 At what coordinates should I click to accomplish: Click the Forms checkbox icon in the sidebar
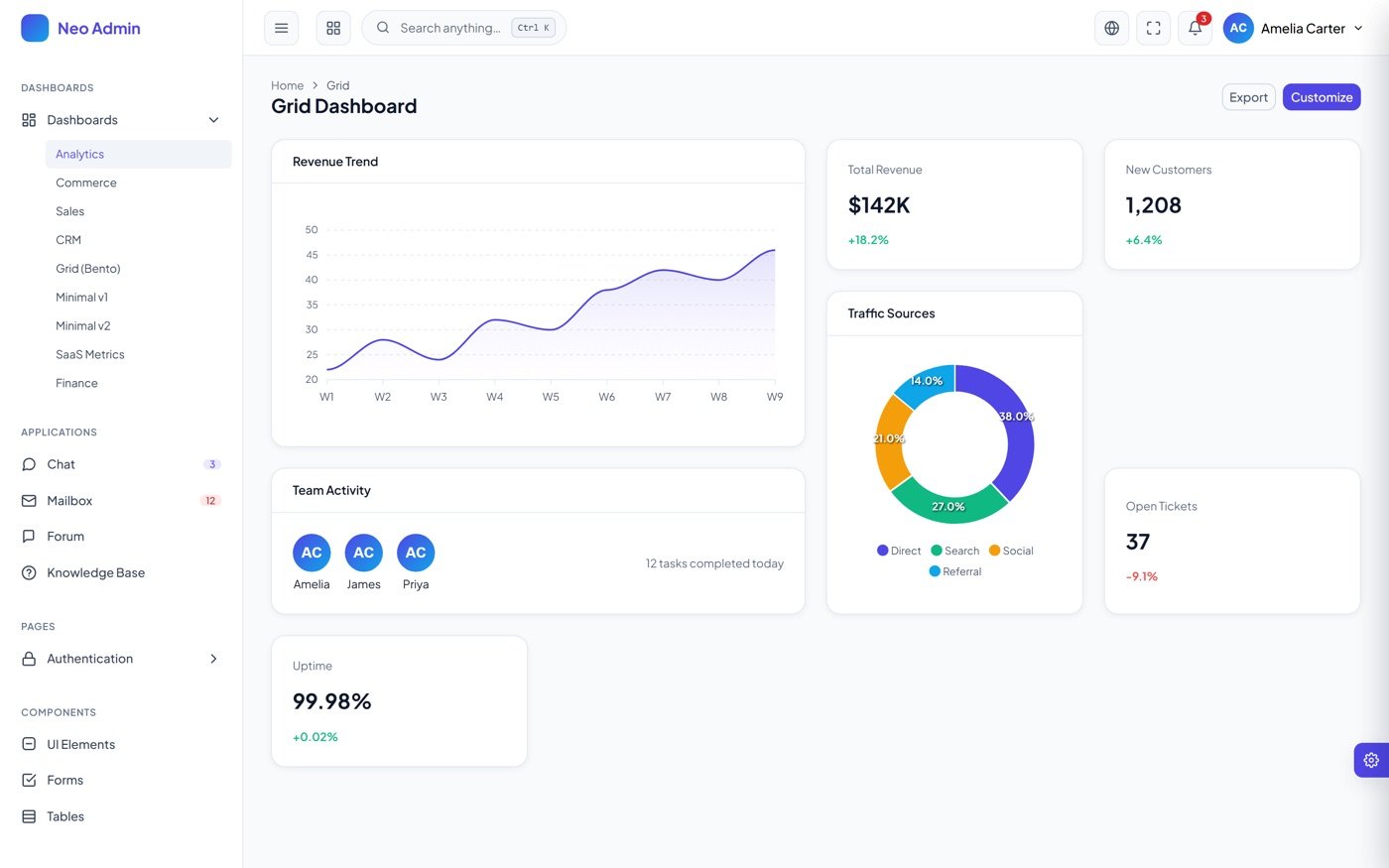(29, 780)
